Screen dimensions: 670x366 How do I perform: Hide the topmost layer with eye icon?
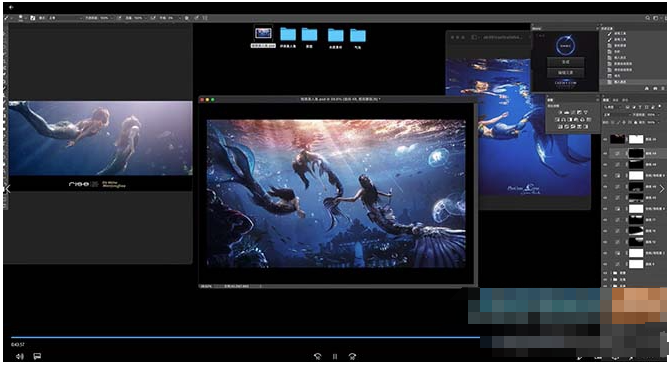605,139
